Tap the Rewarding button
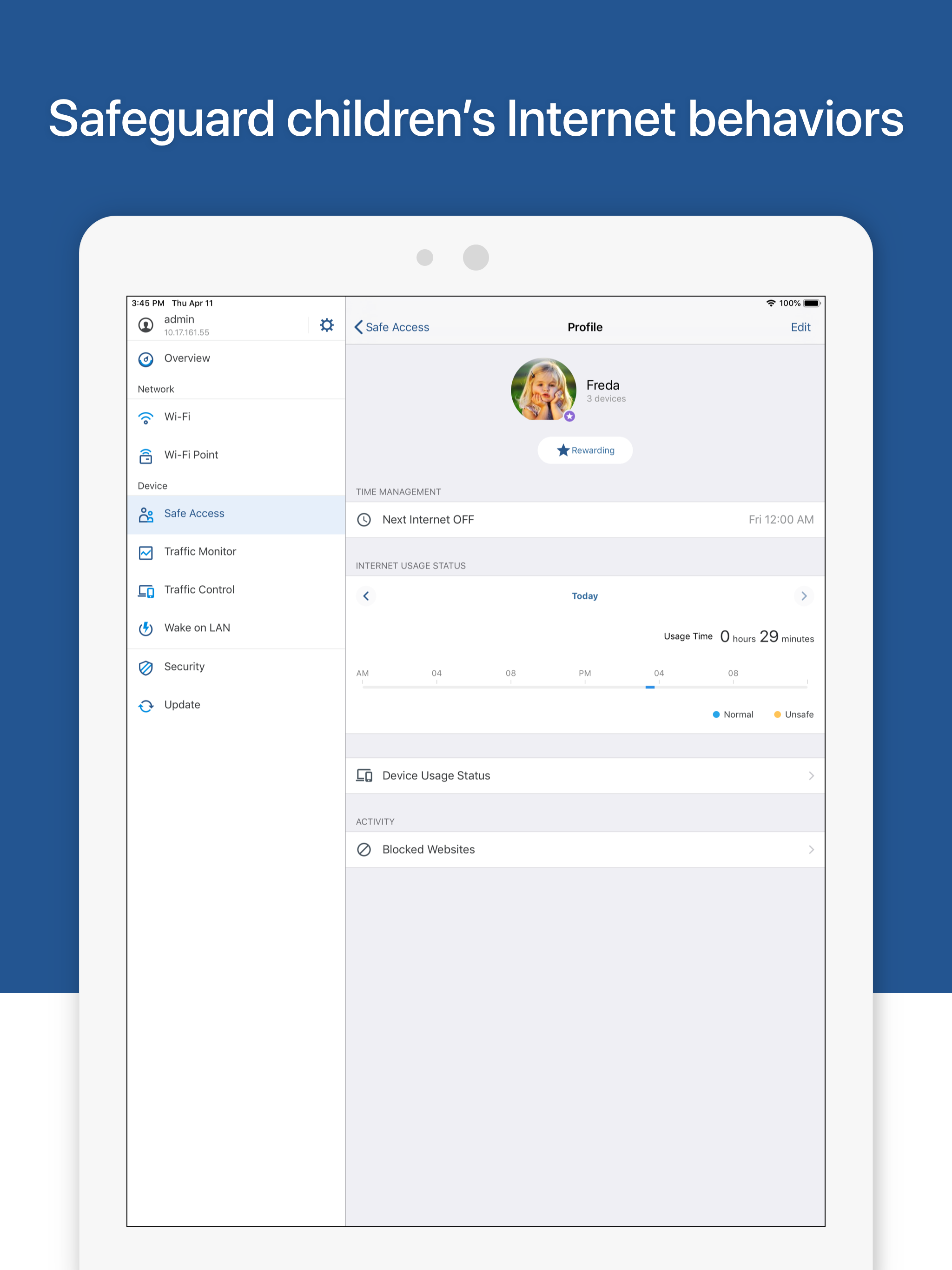 [584, 450]
